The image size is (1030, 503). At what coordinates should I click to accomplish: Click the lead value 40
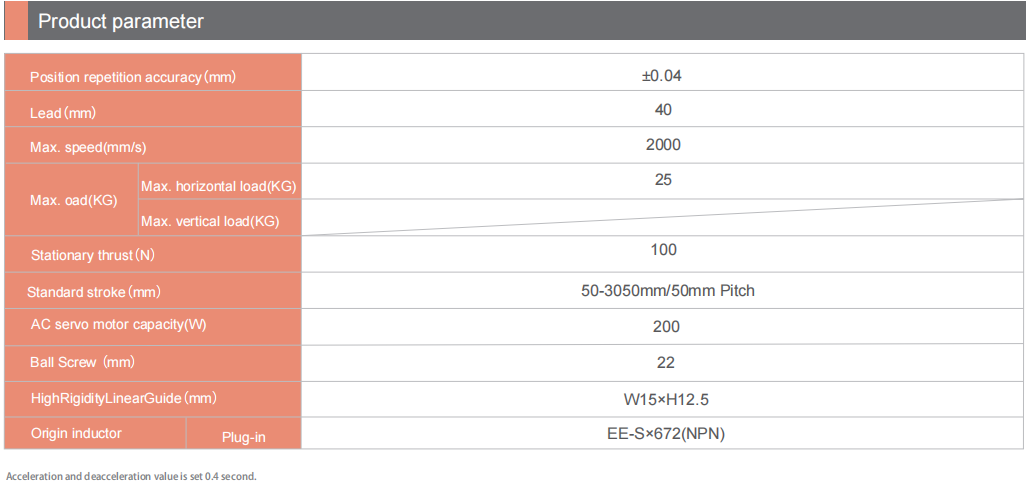[663, 109]
